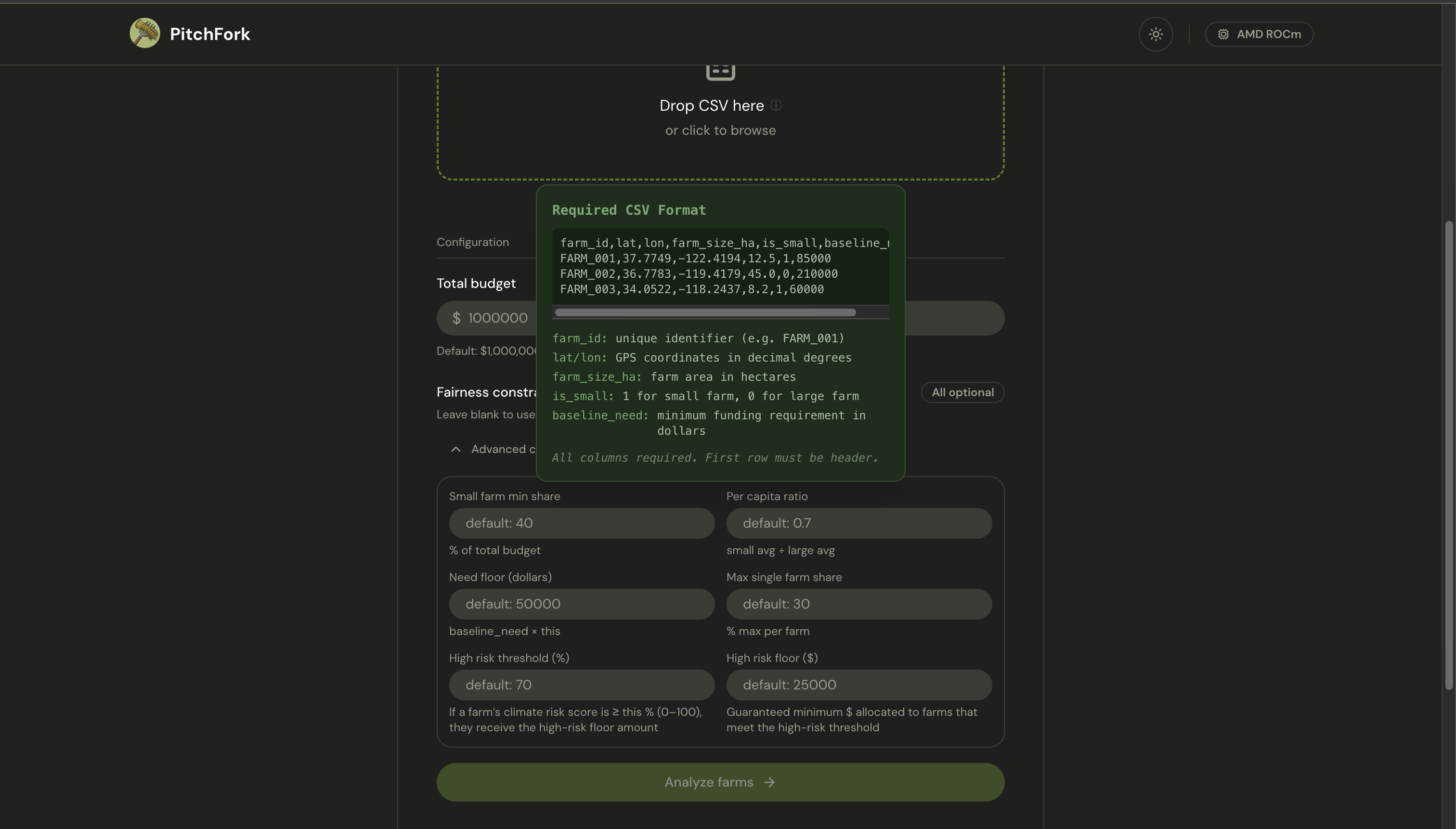
Task: Click the PitchFork brand name text
Action: tap(209, 34)
